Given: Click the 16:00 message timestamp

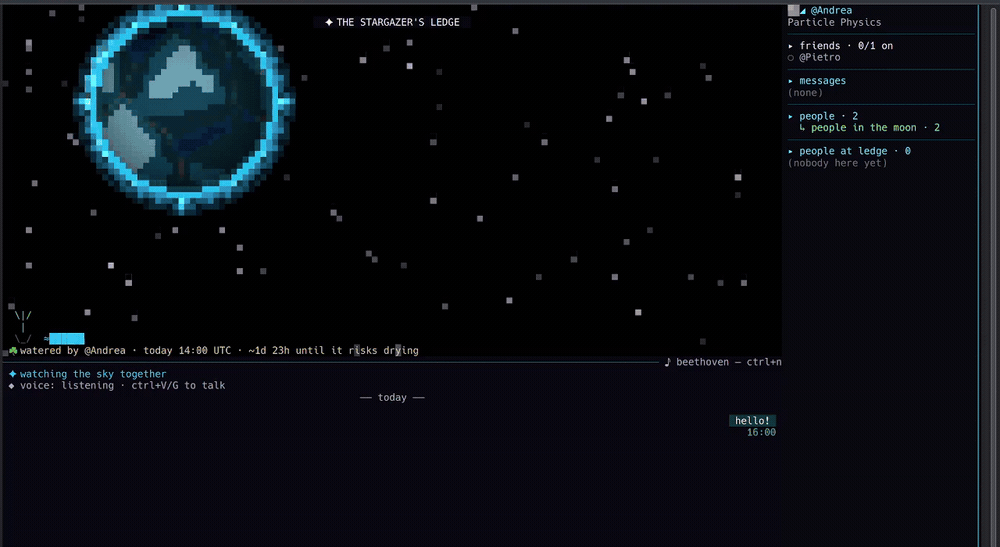Looking at the screenshot, I should point(761,432).
